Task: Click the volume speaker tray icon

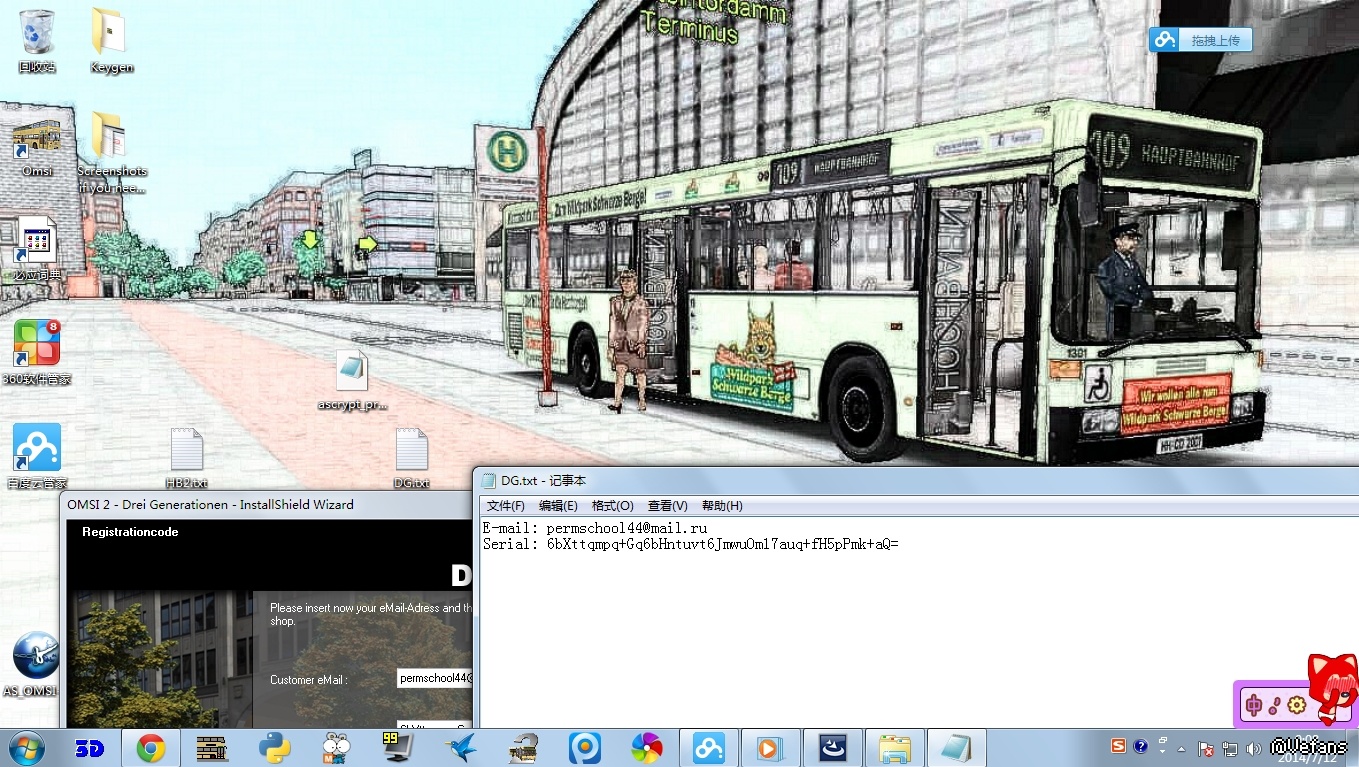Action: (1253, 748)
